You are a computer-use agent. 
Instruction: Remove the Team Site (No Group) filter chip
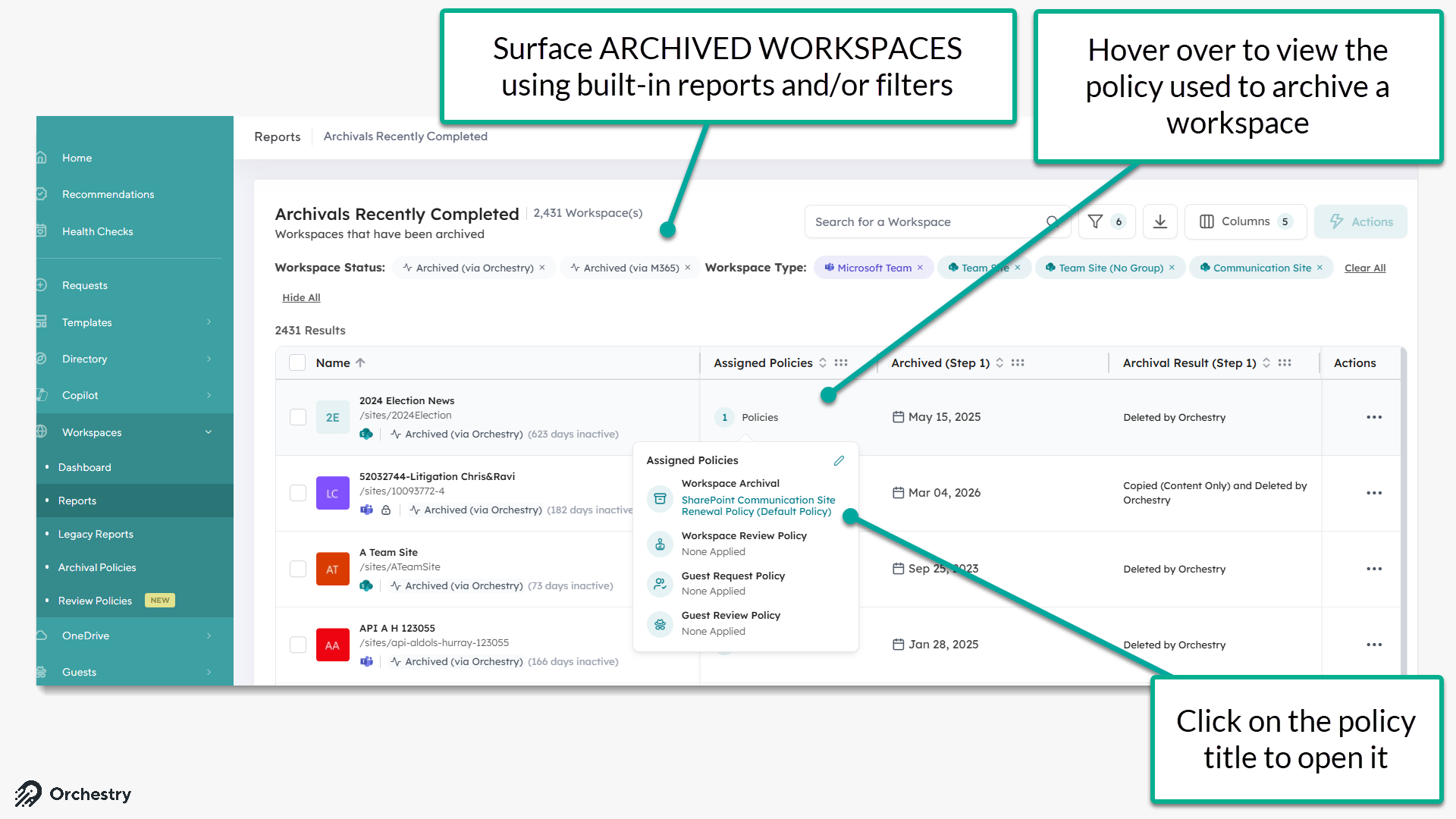pyautogui.click(x=1172, y=268)
